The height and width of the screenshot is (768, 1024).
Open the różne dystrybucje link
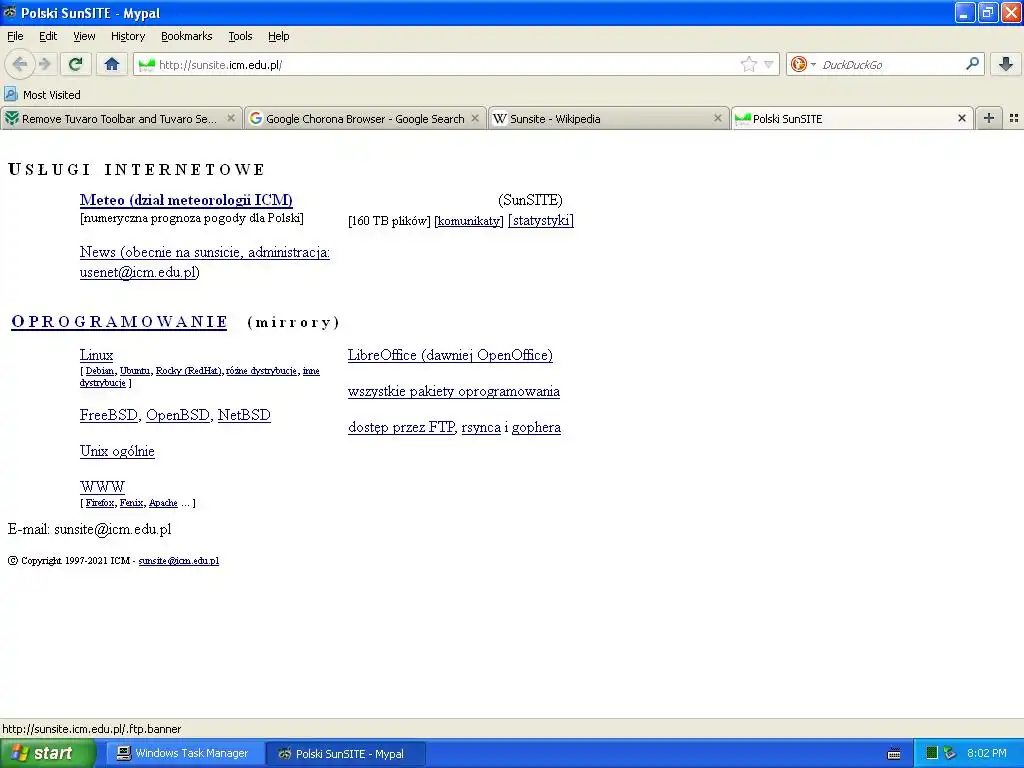tap(261, 370)
